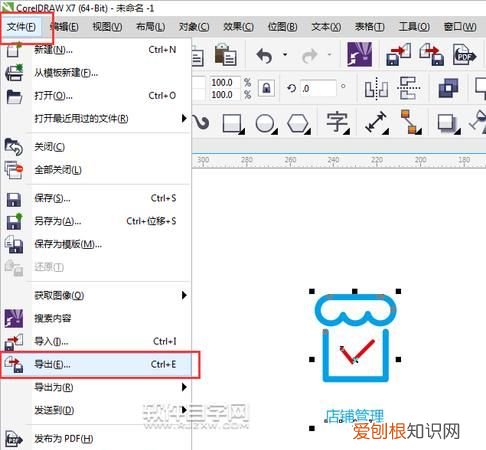Click the undo arrow icon
This screenshot has width=486, height=450.
click(x=264, y=55)
